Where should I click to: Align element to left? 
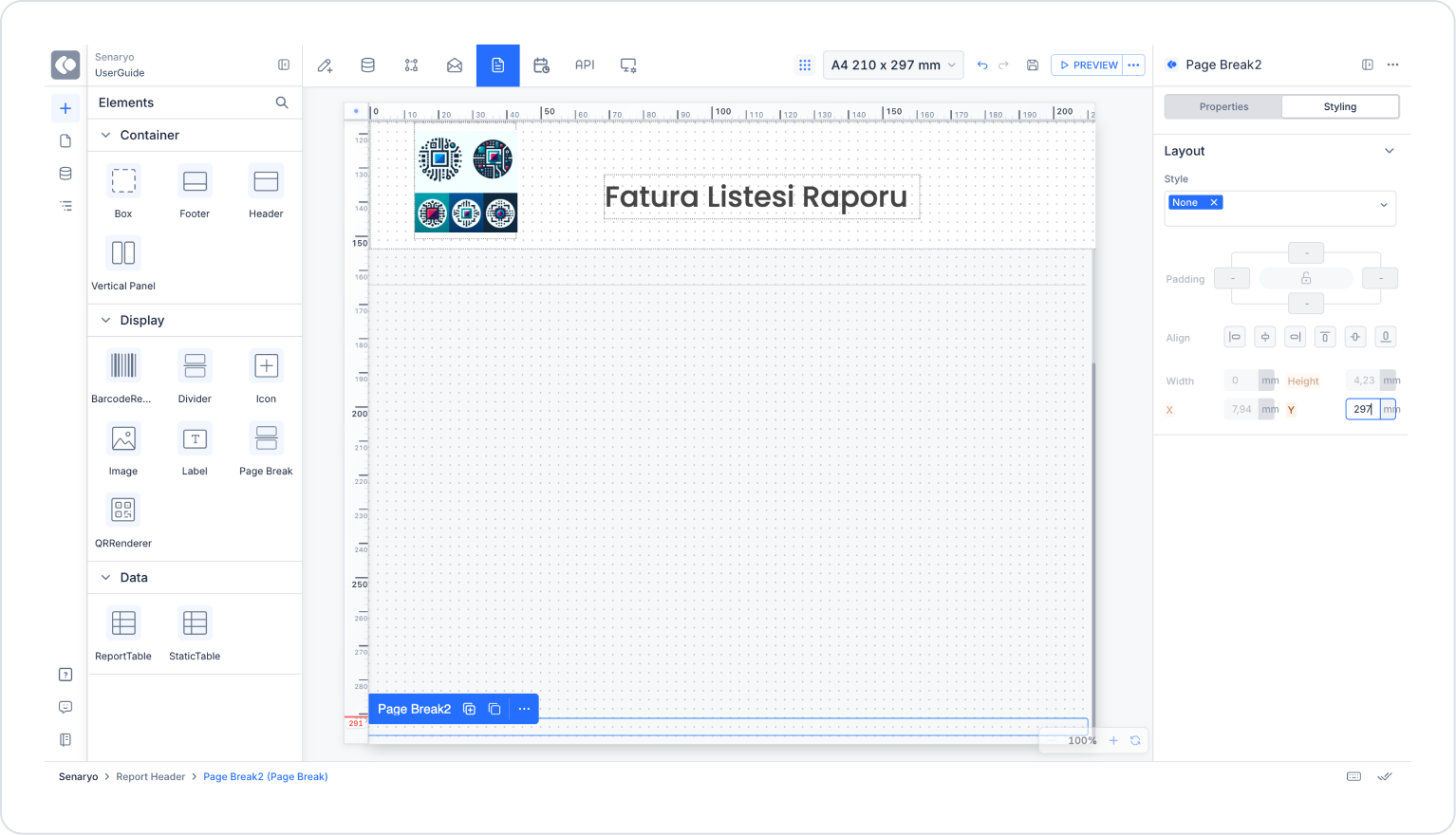1235,337
